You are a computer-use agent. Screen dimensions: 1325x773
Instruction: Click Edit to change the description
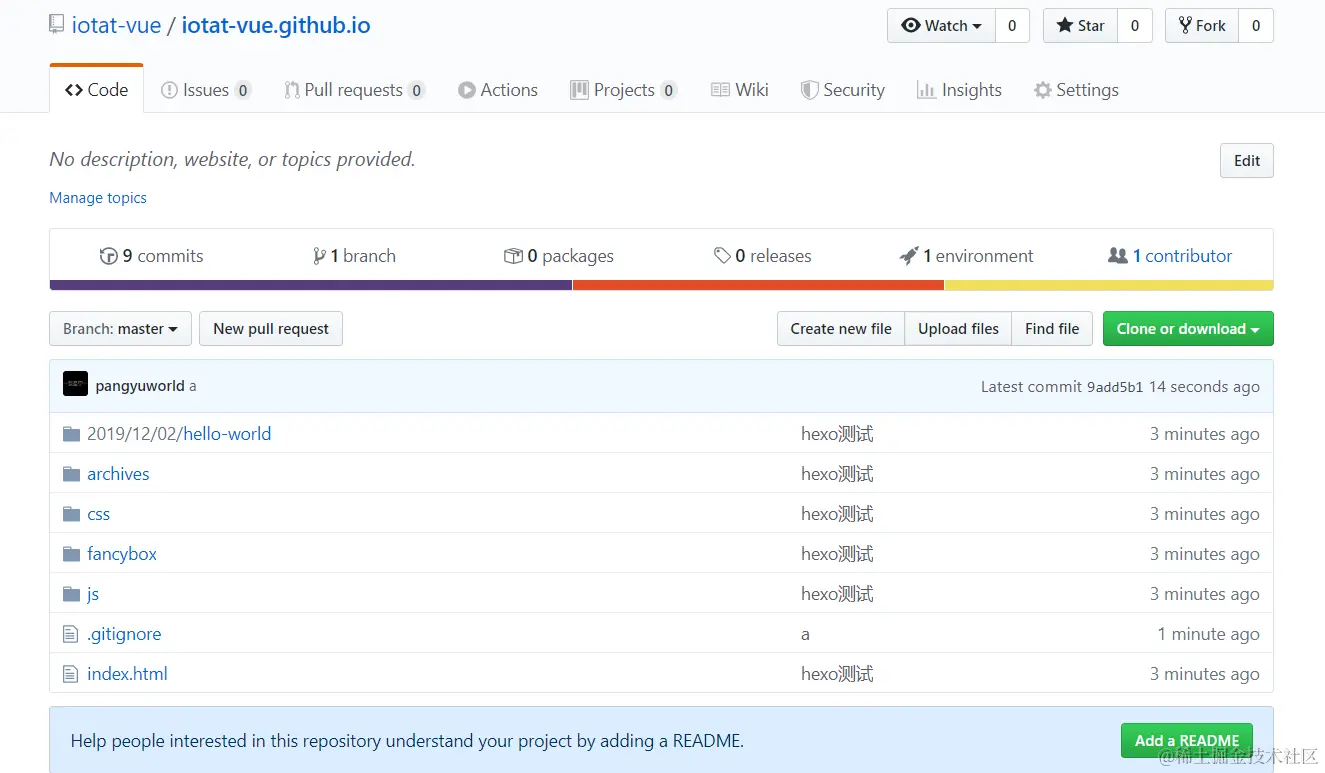coord(1247,161)
